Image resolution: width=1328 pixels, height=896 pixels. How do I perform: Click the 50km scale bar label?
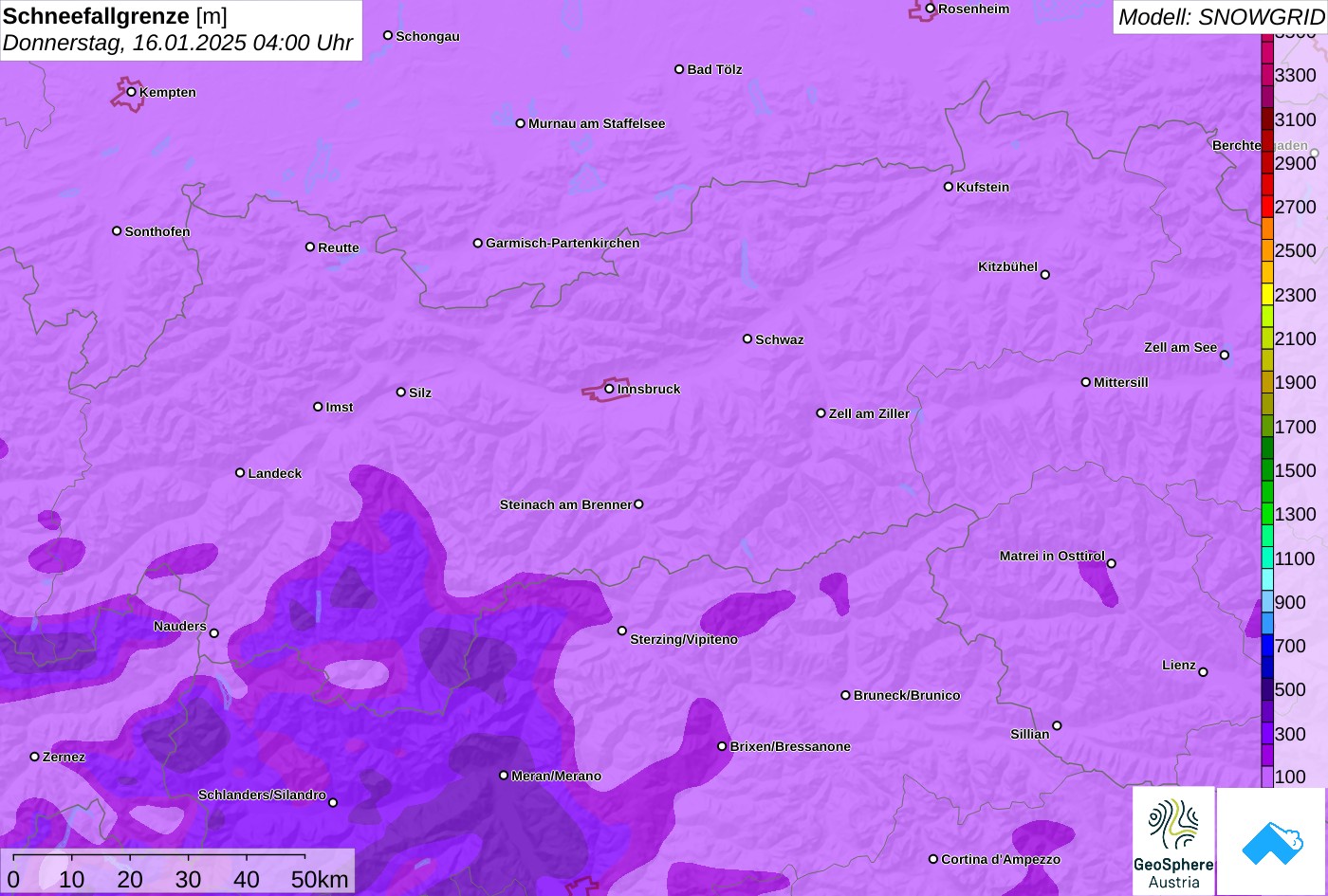pos(320,879)
